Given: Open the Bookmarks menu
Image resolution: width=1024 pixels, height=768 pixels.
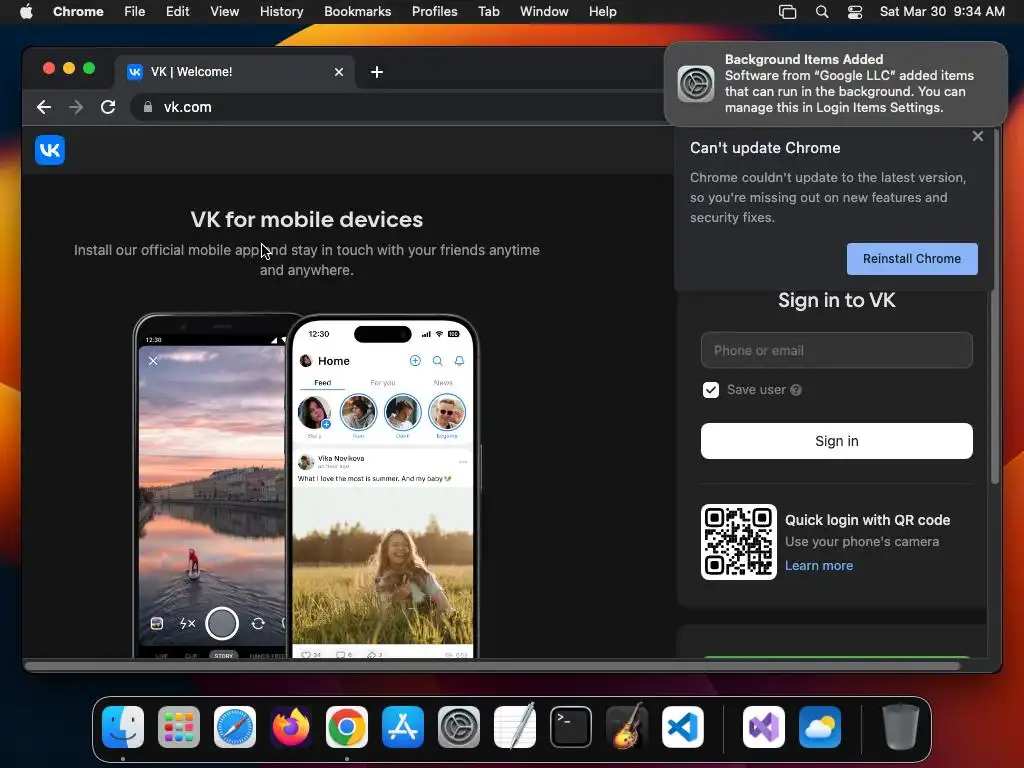Looking at the screenshot, I should (357, 12).
